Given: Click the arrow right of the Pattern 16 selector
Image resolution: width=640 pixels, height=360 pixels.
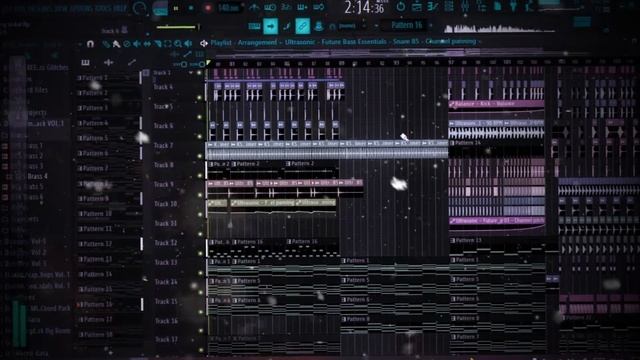Looking at the screenshot, I should [431, 25].
